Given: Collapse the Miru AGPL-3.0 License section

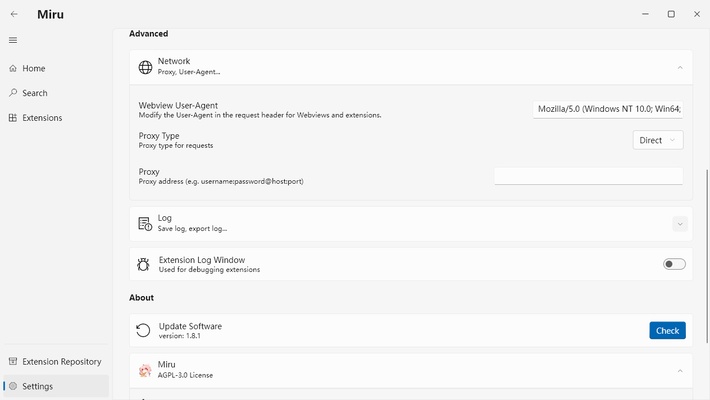Looking at the screenshot, I should point(680,371).
